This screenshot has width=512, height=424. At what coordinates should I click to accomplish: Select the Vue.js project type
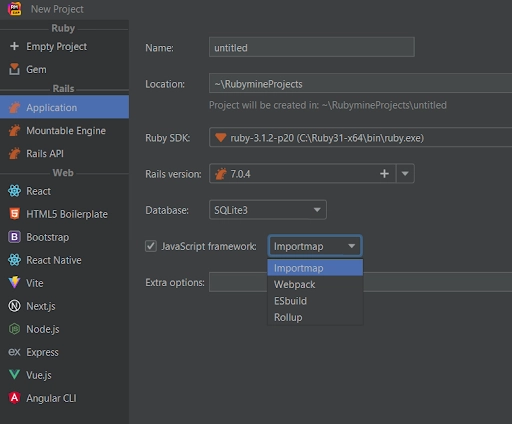pos(64,375)
